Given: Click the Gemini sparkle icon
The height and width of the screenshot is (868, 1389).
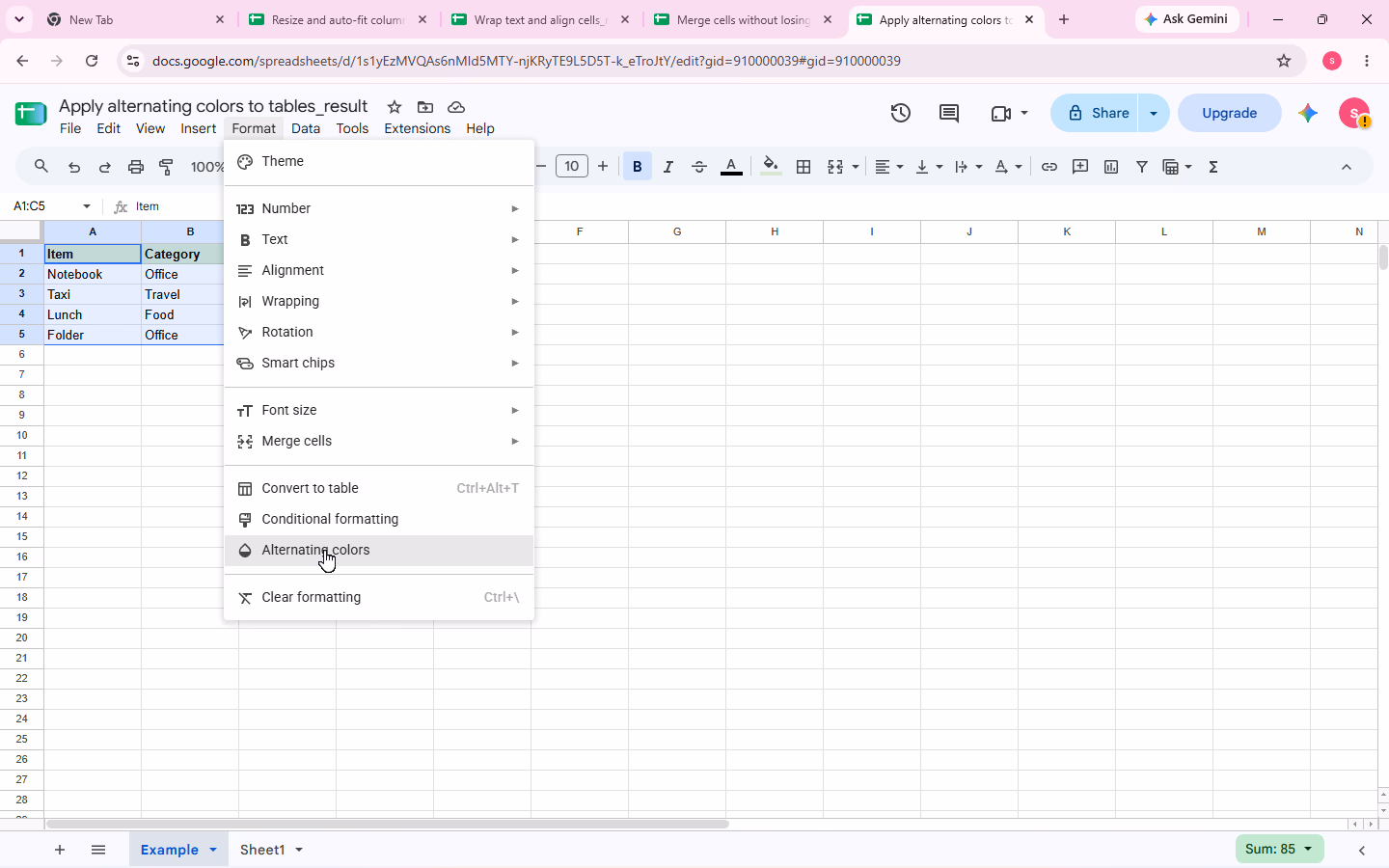Looking at the screenshot, I should 1308,113.
